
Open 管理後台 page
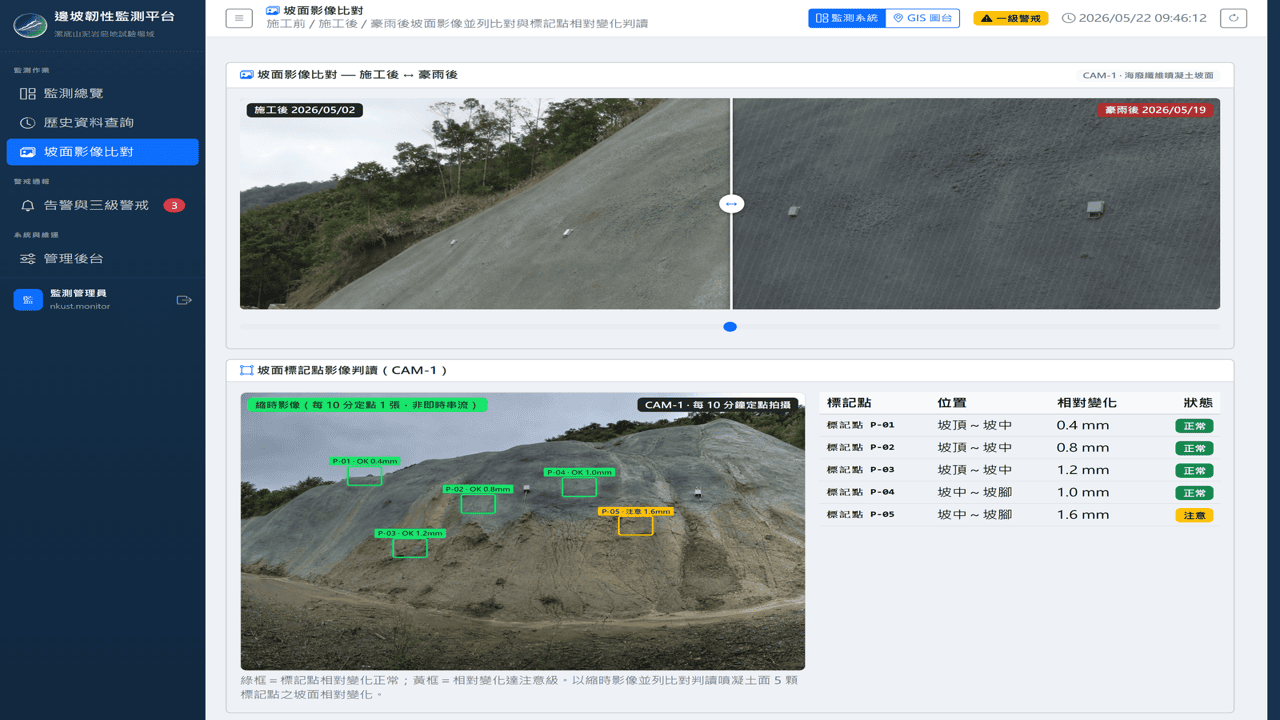[x=102, y=259]
